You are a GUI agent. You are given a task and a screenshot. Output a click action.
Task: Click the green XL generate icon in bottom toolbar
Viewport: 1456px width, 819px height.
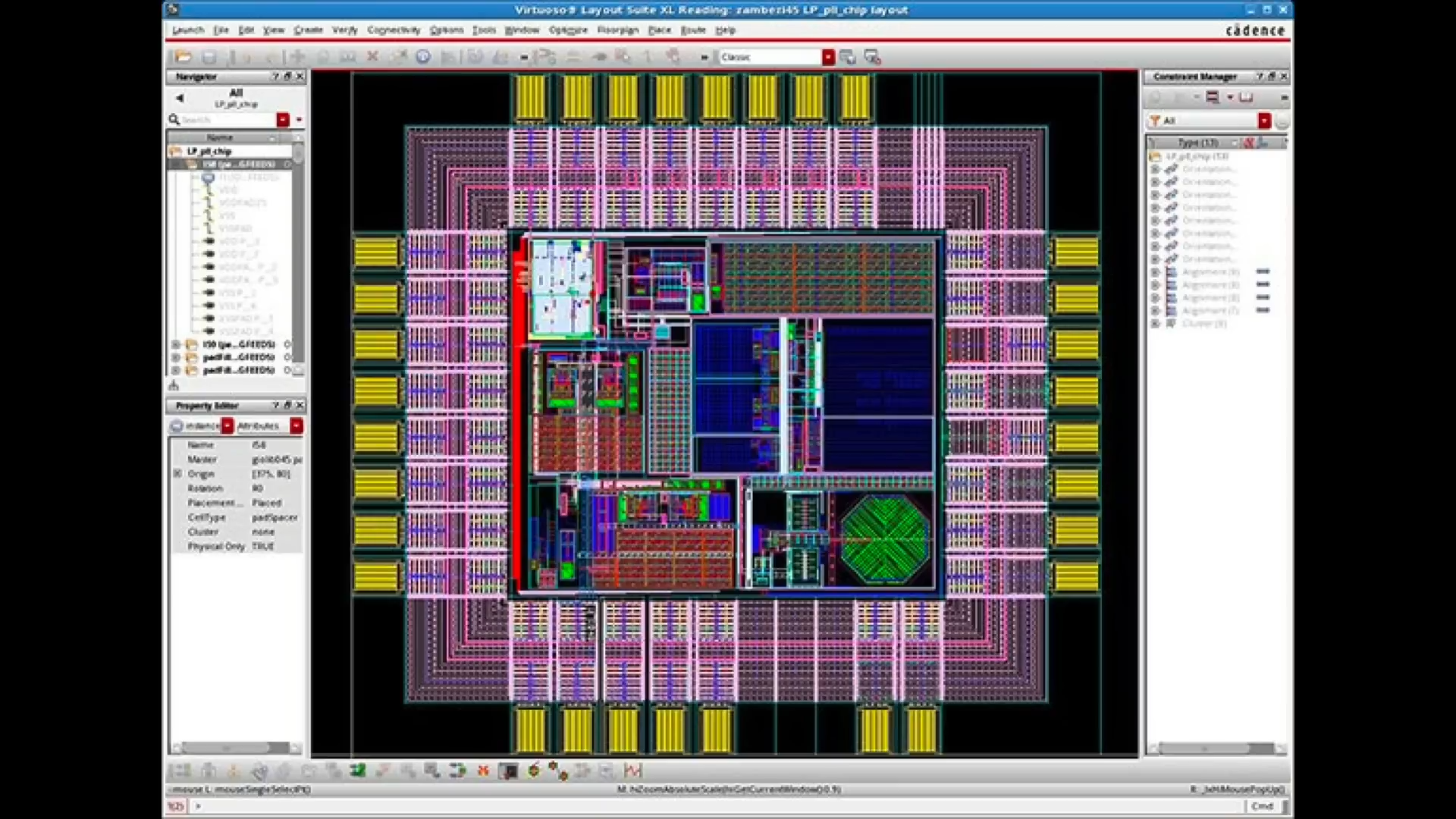[358, 771]
